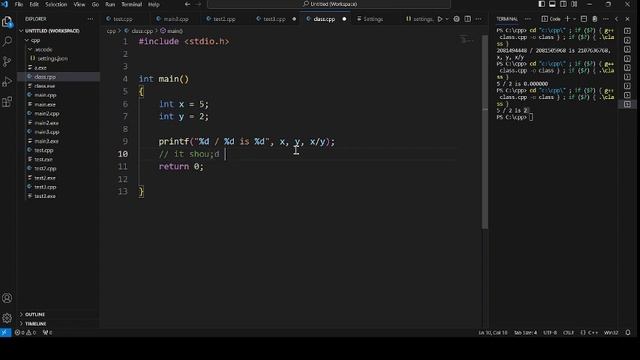Open the Selection menu

[x=56, y=4]
